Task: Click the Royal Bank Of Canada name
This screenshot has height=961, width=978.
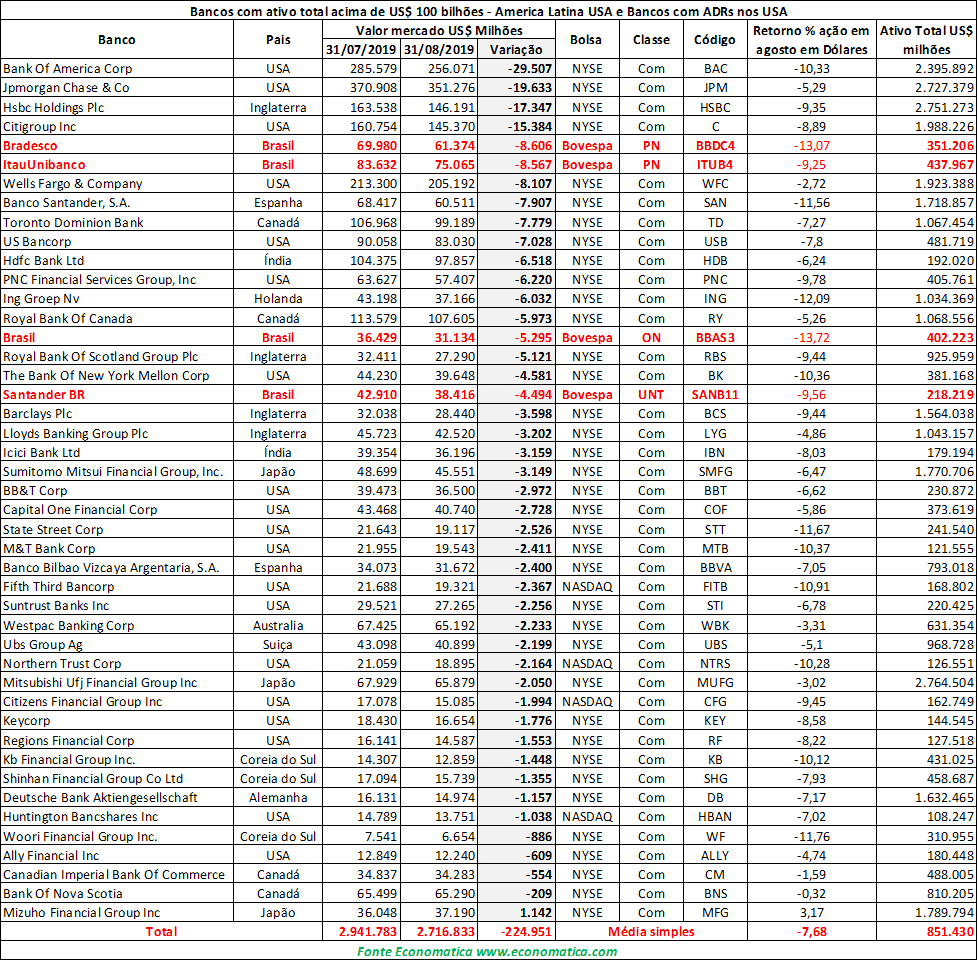Action: pyautogui.click(x=67, y=319)
